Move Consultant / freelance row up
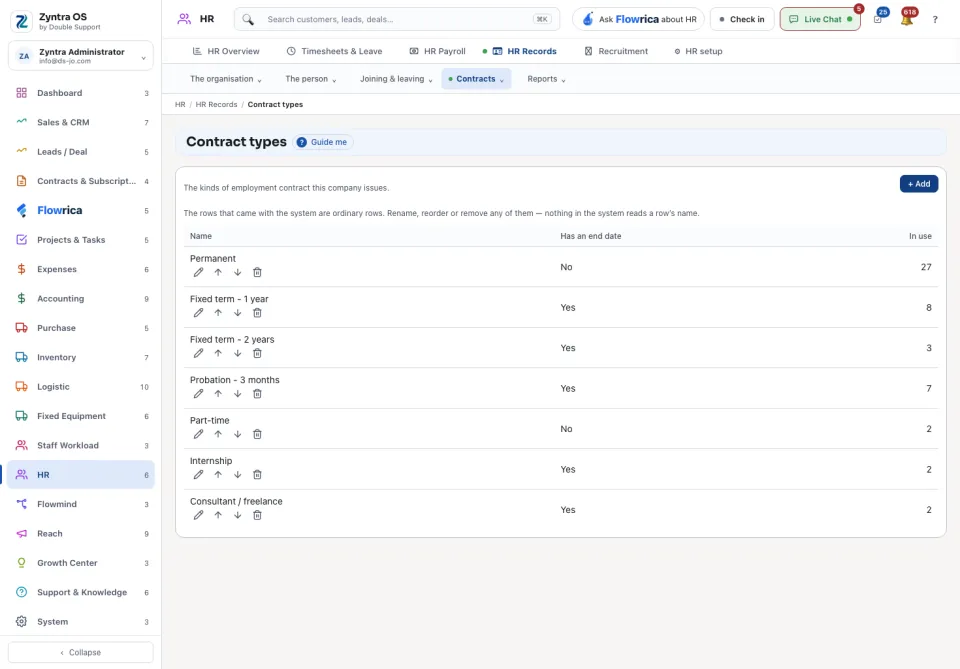 [x=218, y=515]
